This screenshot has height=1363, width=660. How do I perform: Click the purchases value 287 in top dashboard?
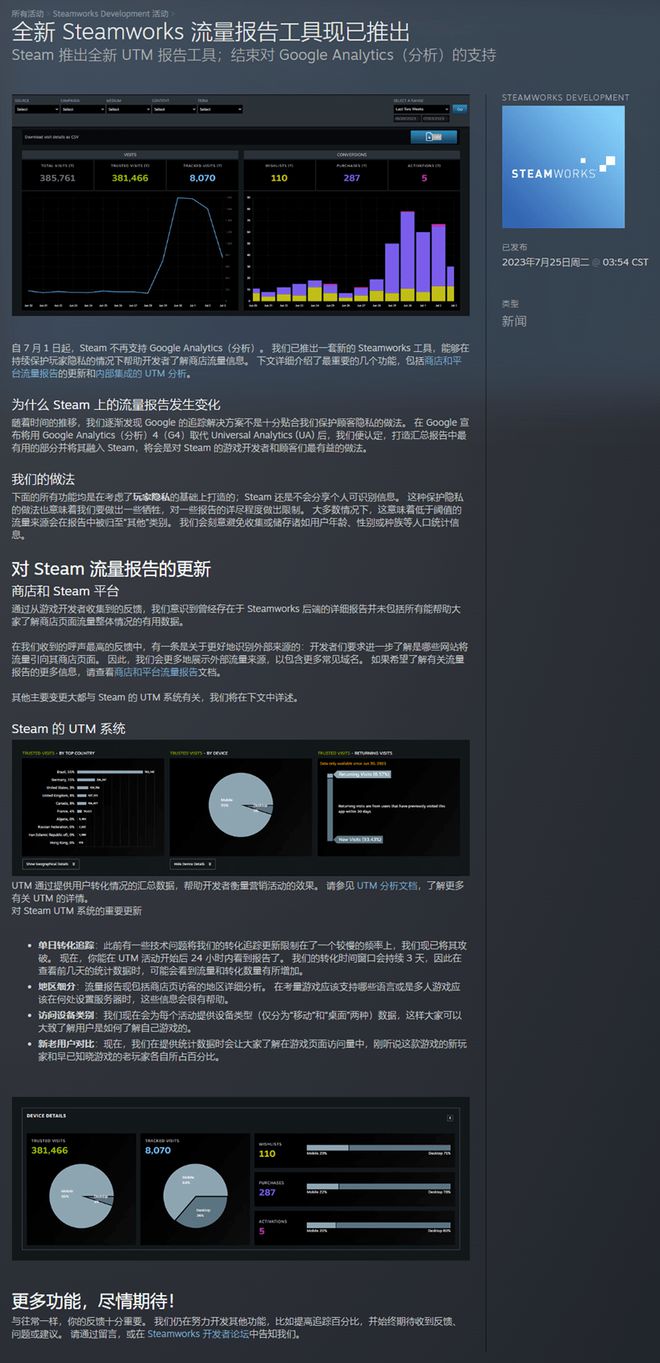351,178
